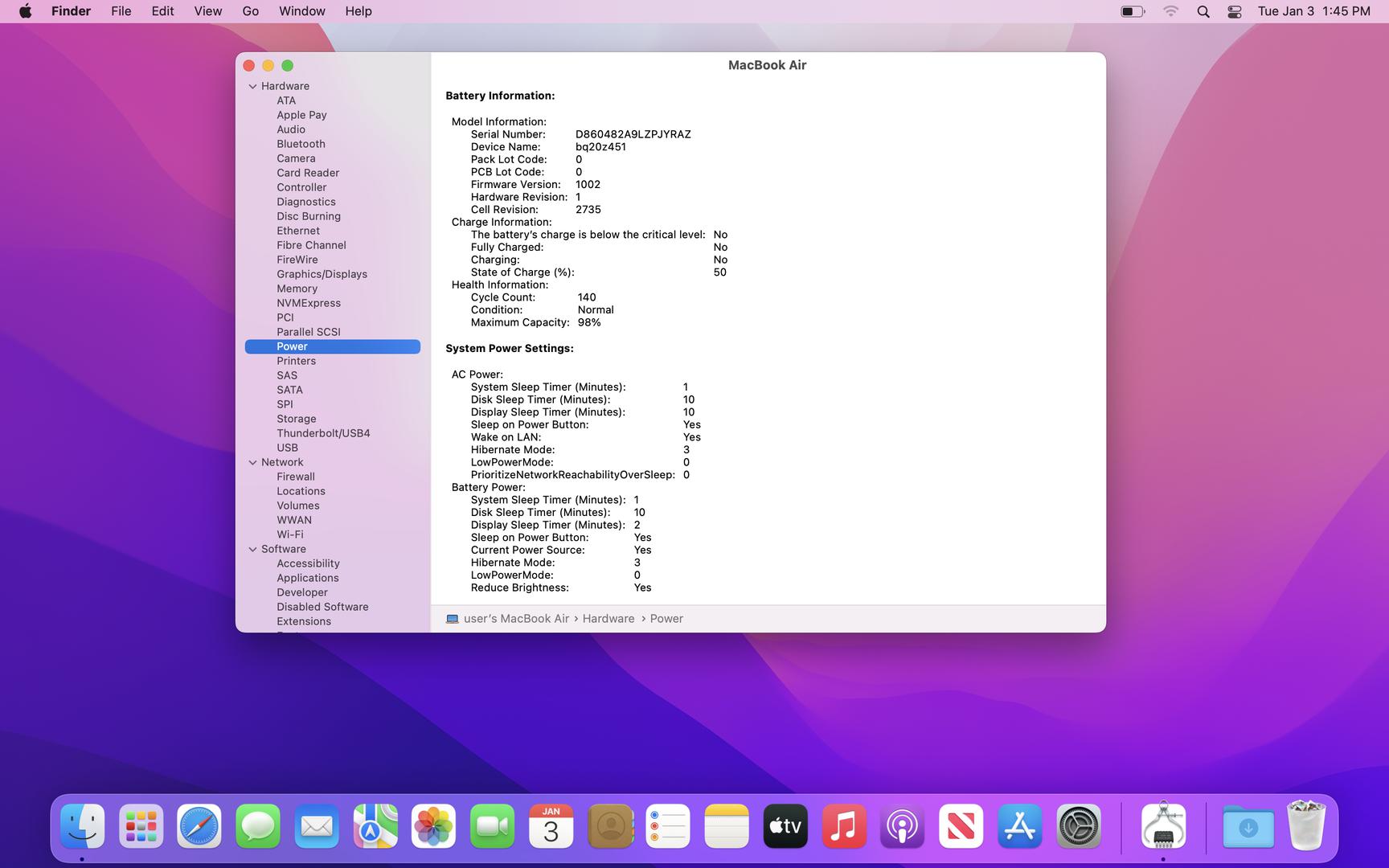Open Trash in the Dock
The width and height of the screenshot is (1389, 868).
pyautogui.click(x=1306, y=826)
